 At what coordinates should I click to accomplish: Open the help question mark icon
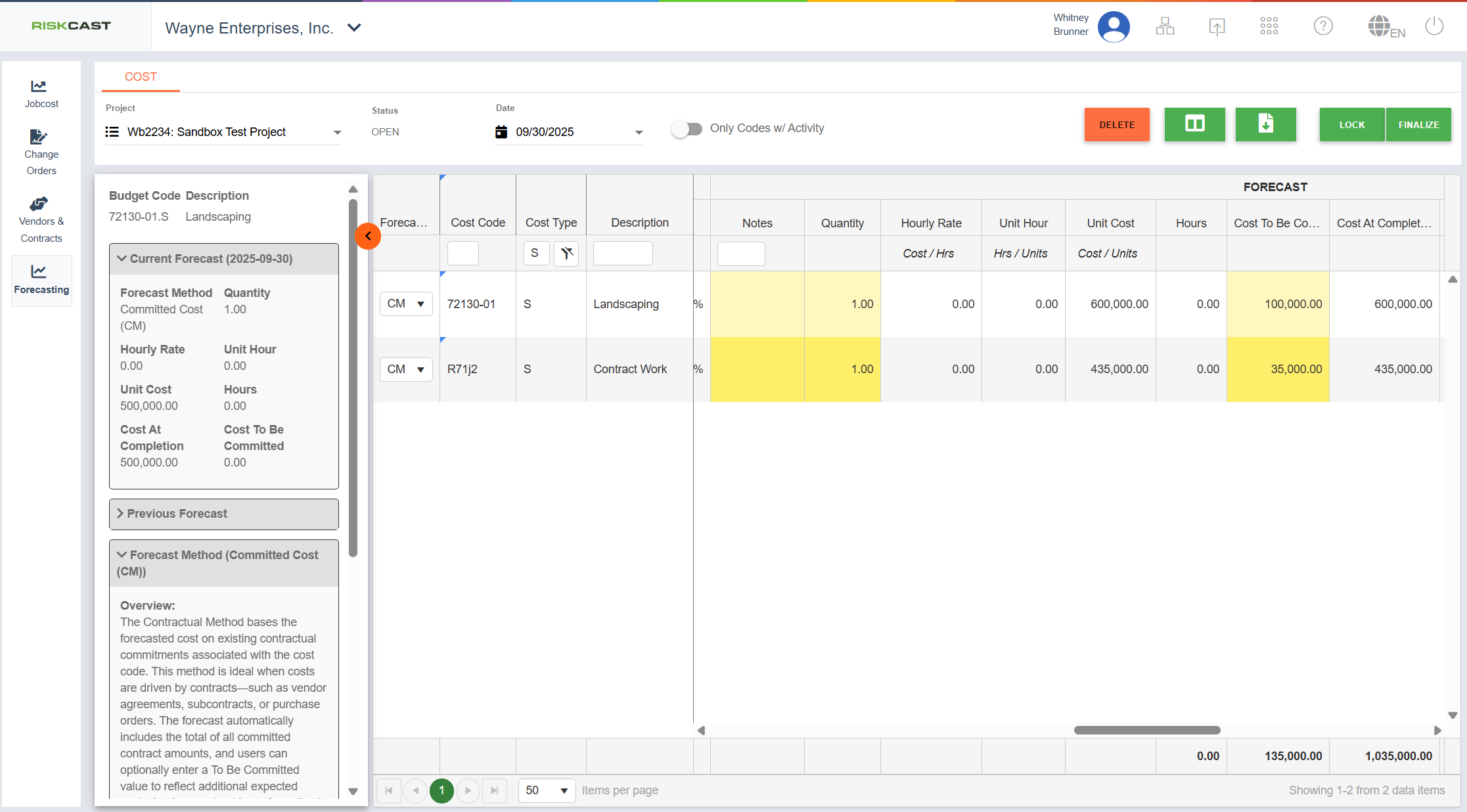[1322, 26]
